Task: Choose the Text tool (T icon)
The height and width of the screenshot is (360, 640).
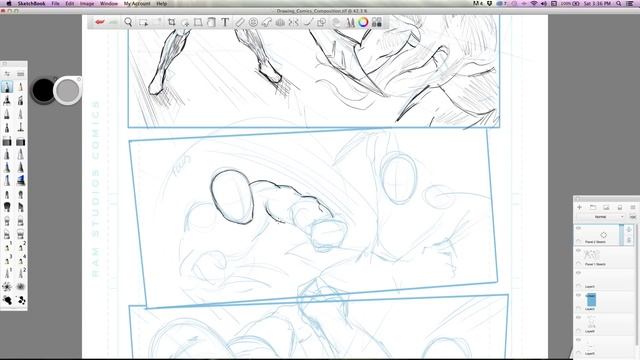Action: click(225, 22)
